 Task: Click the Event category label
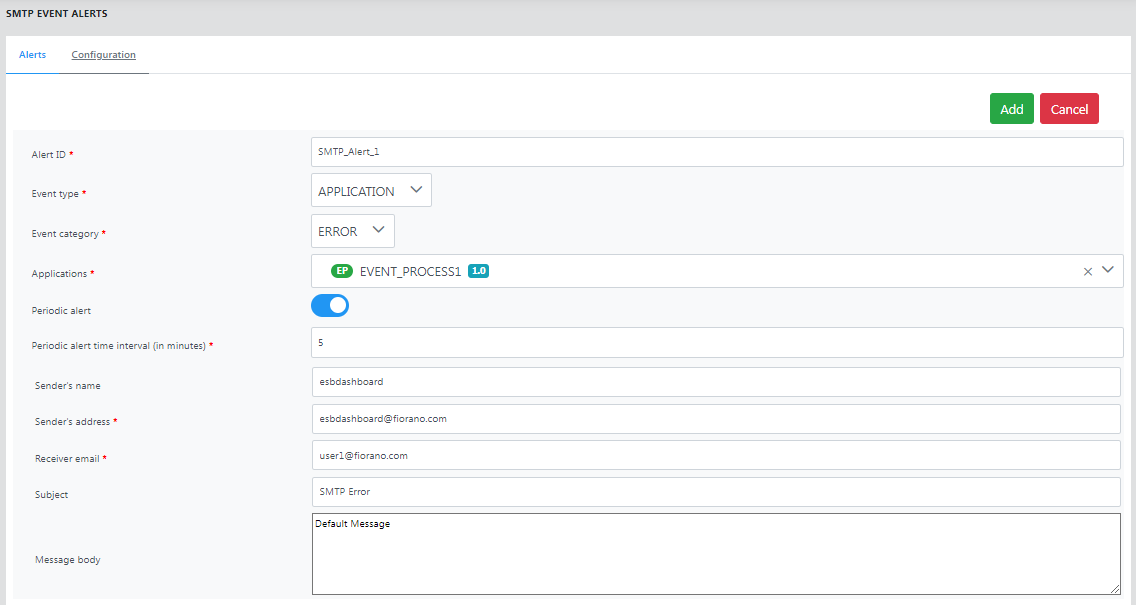65,233
